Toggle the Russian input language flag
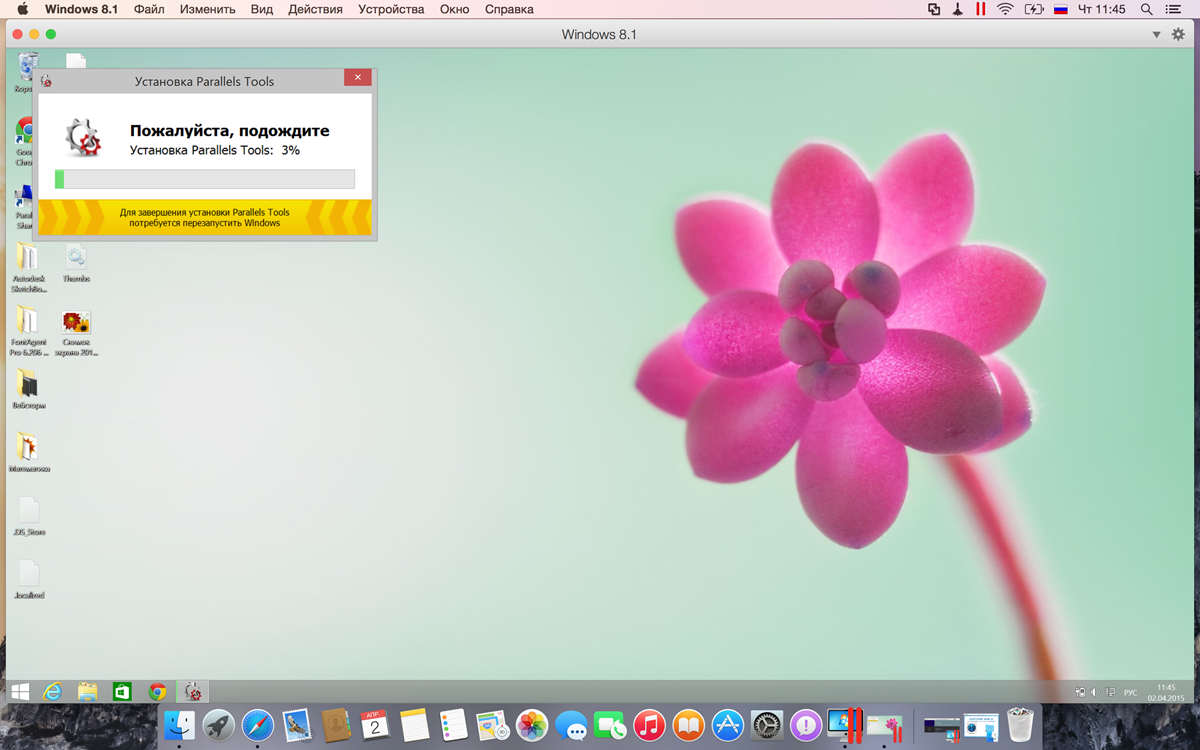The image size is (1200, 750). pyautogui.click(x=1062, y=9)
